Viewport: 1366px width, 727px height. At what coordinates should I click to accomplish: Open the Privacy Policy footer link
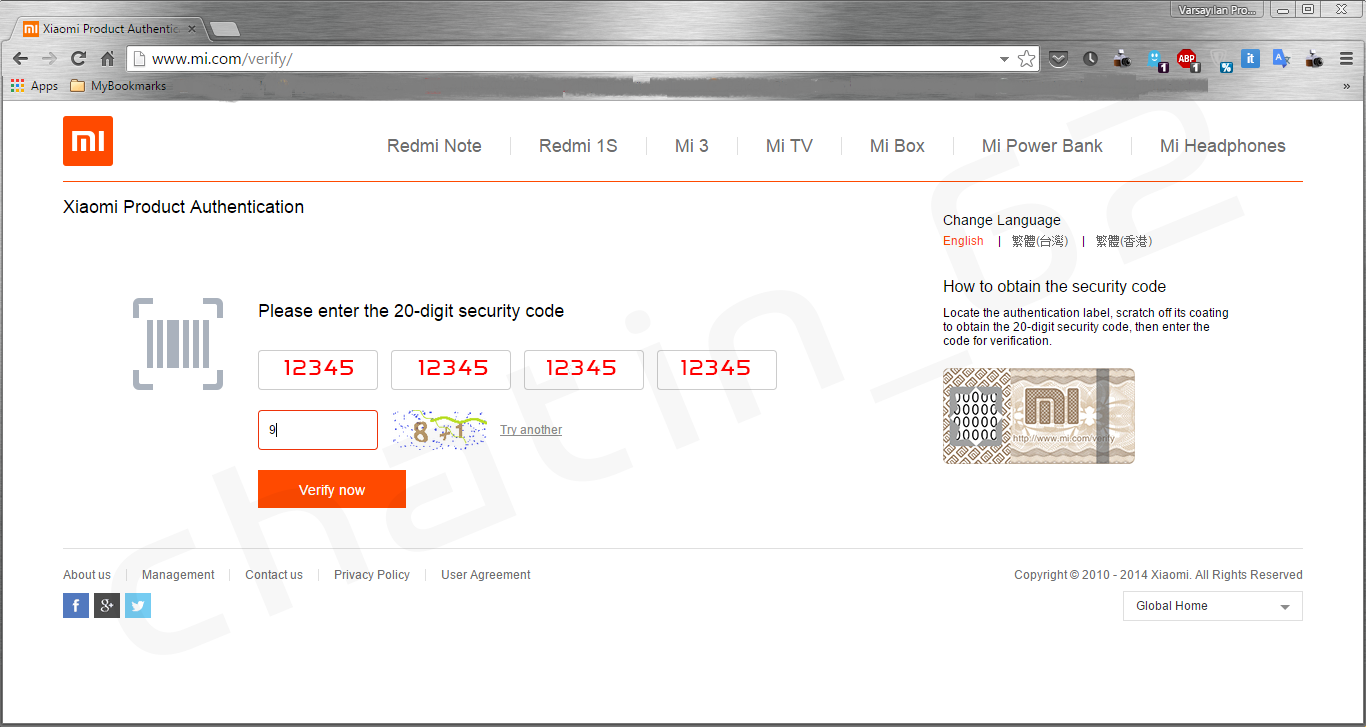point(372,575)
